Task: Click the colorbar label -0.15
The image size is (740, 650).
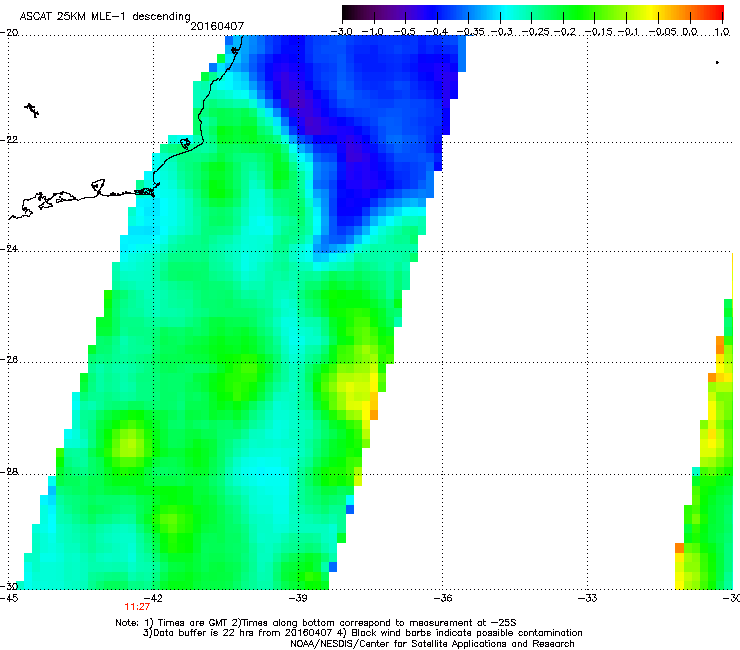Action: (x=599, y=32)
